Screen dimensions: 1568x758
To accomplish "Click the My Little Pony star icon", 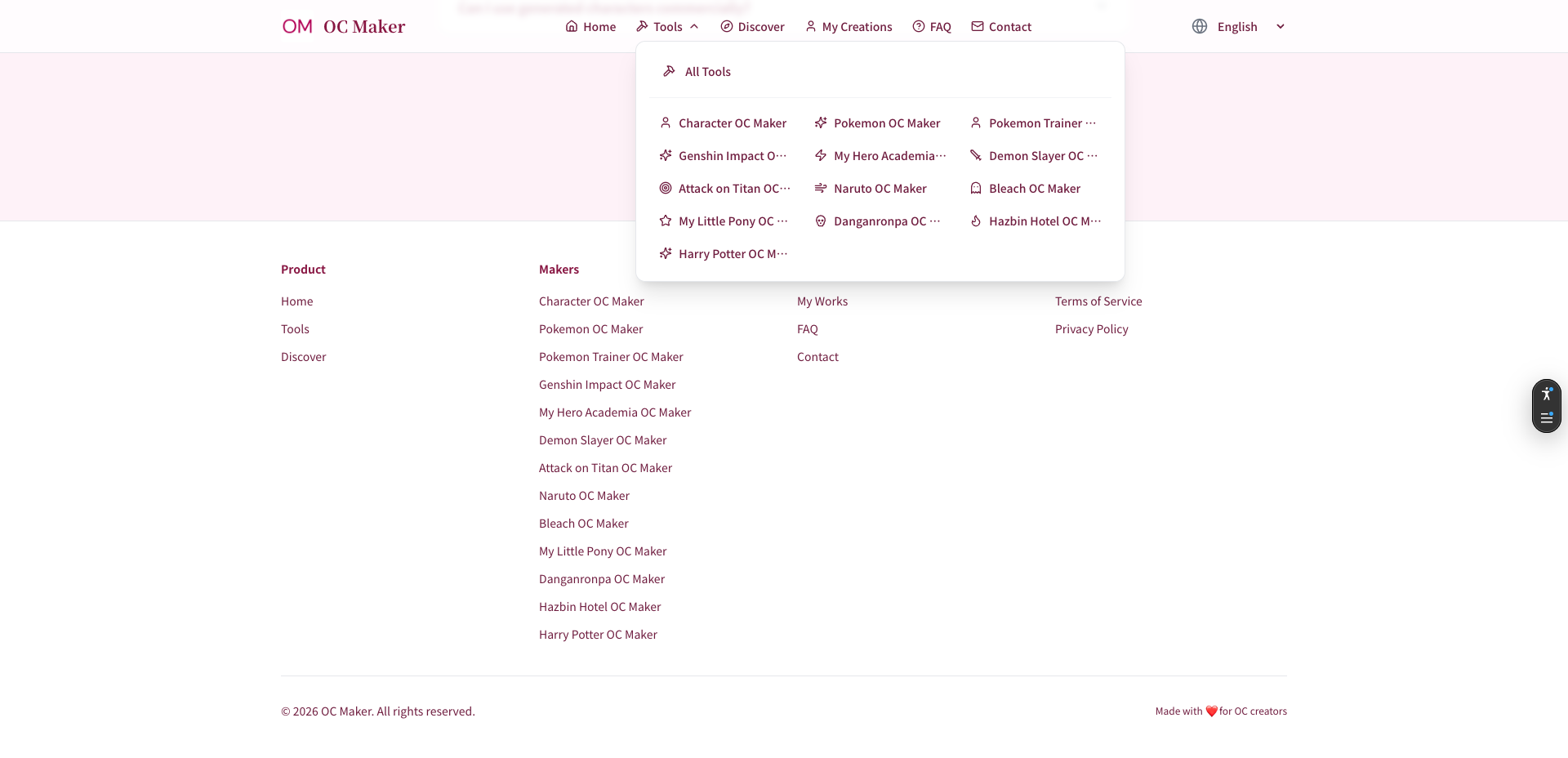I will point(666,221).
